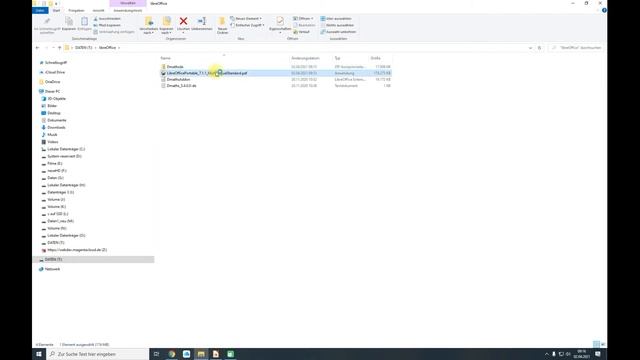640x360 pixels.
Task: Click the taskbar search box
Action: (98, 354)
